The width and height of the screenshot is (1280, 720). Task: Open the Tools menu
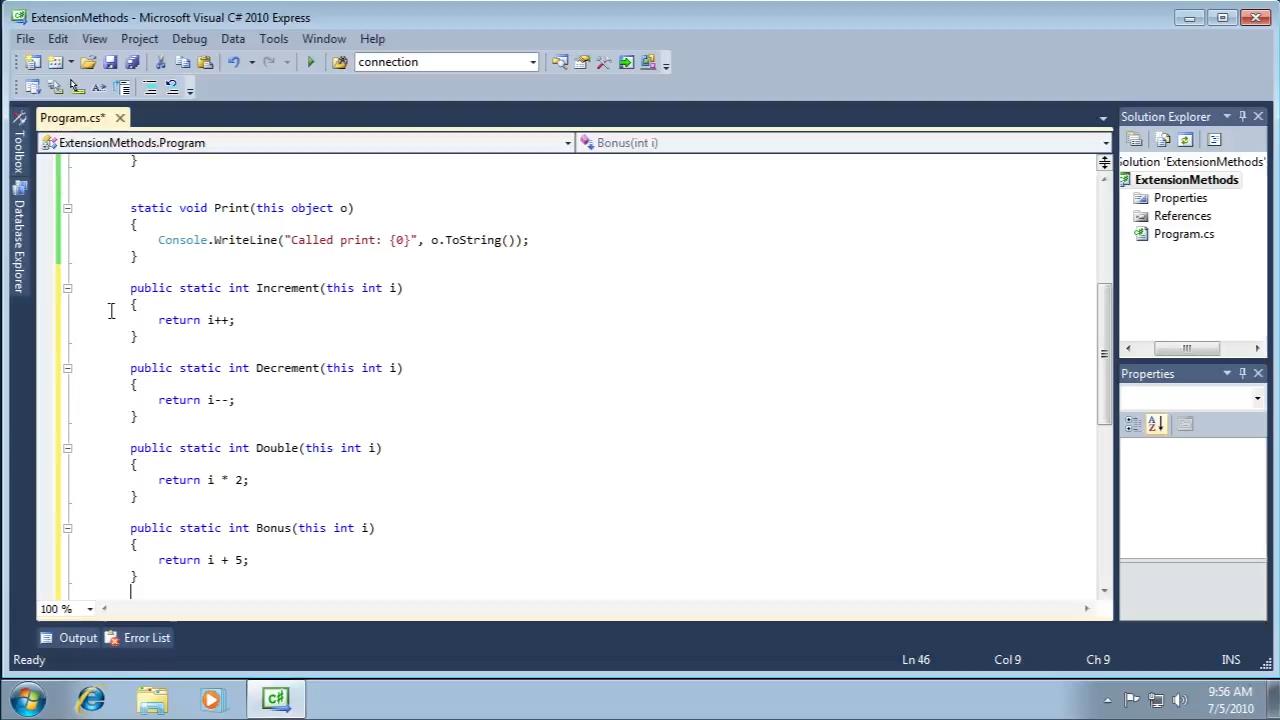coord(273,39)
